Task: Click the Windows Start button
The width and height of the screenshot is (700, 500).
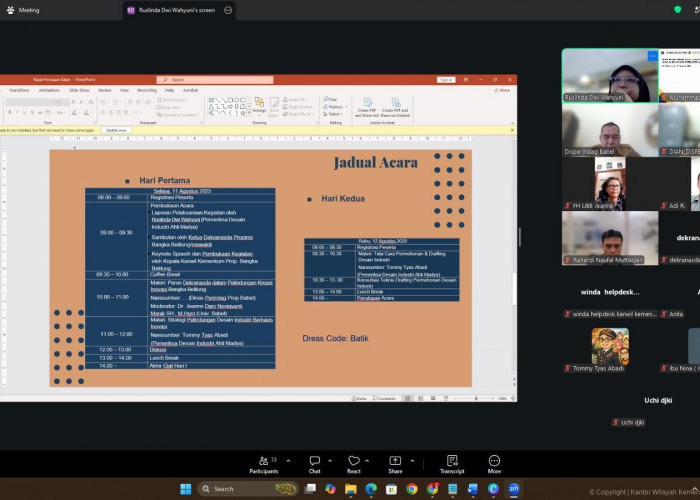Action: coord(186,489)
